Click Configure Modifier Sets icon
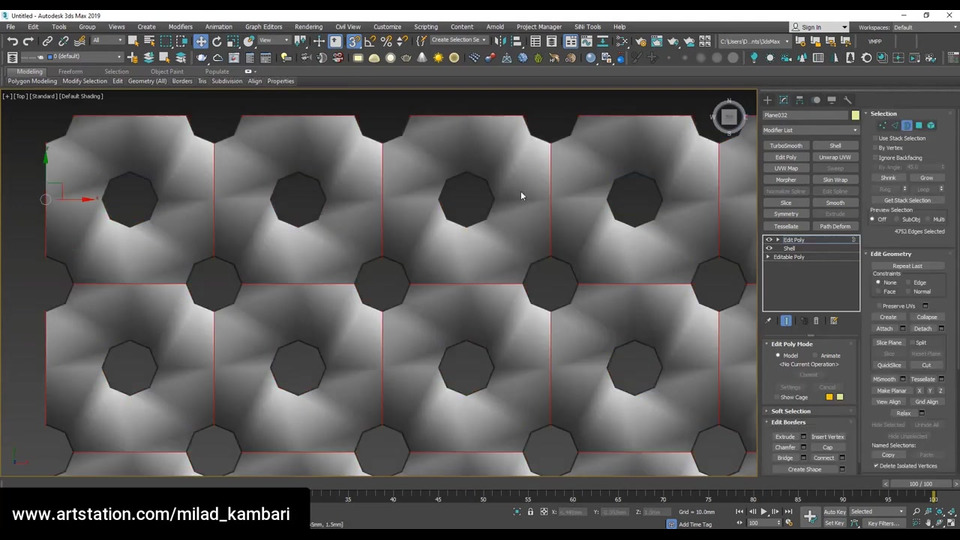960x540 pixels. 834,321
